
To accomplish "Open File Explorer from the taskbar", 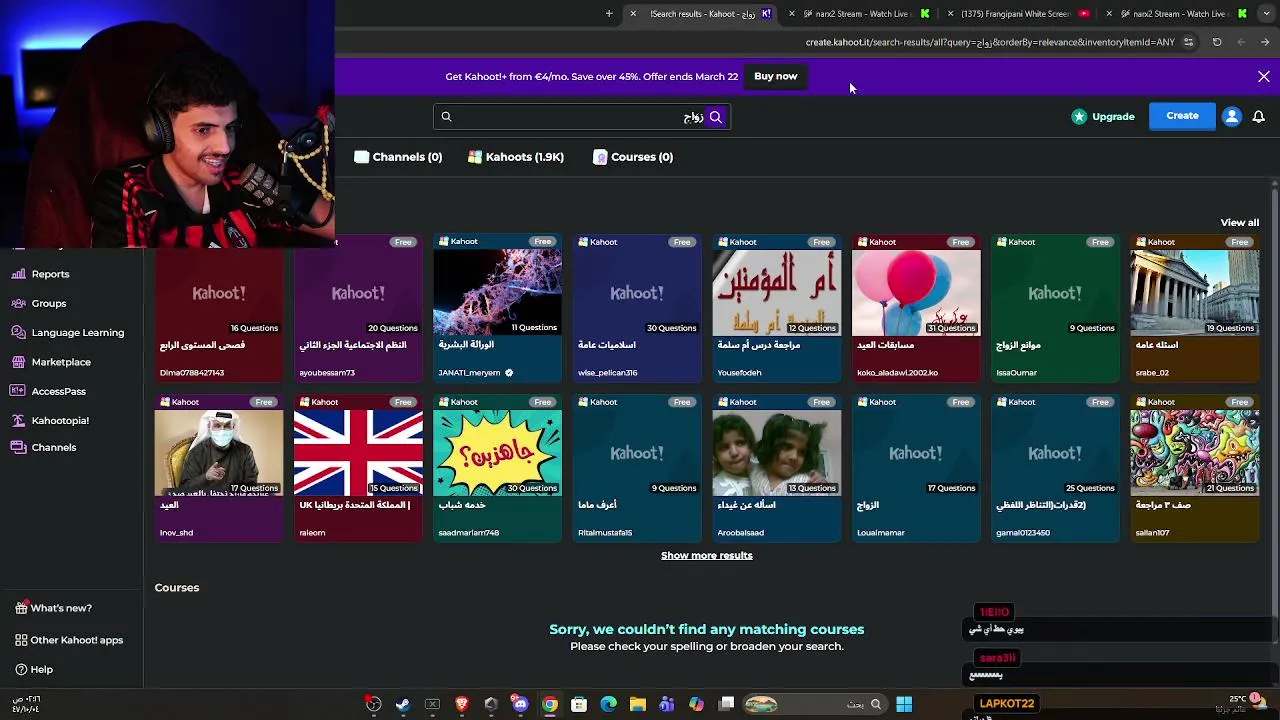I will 637,704.
